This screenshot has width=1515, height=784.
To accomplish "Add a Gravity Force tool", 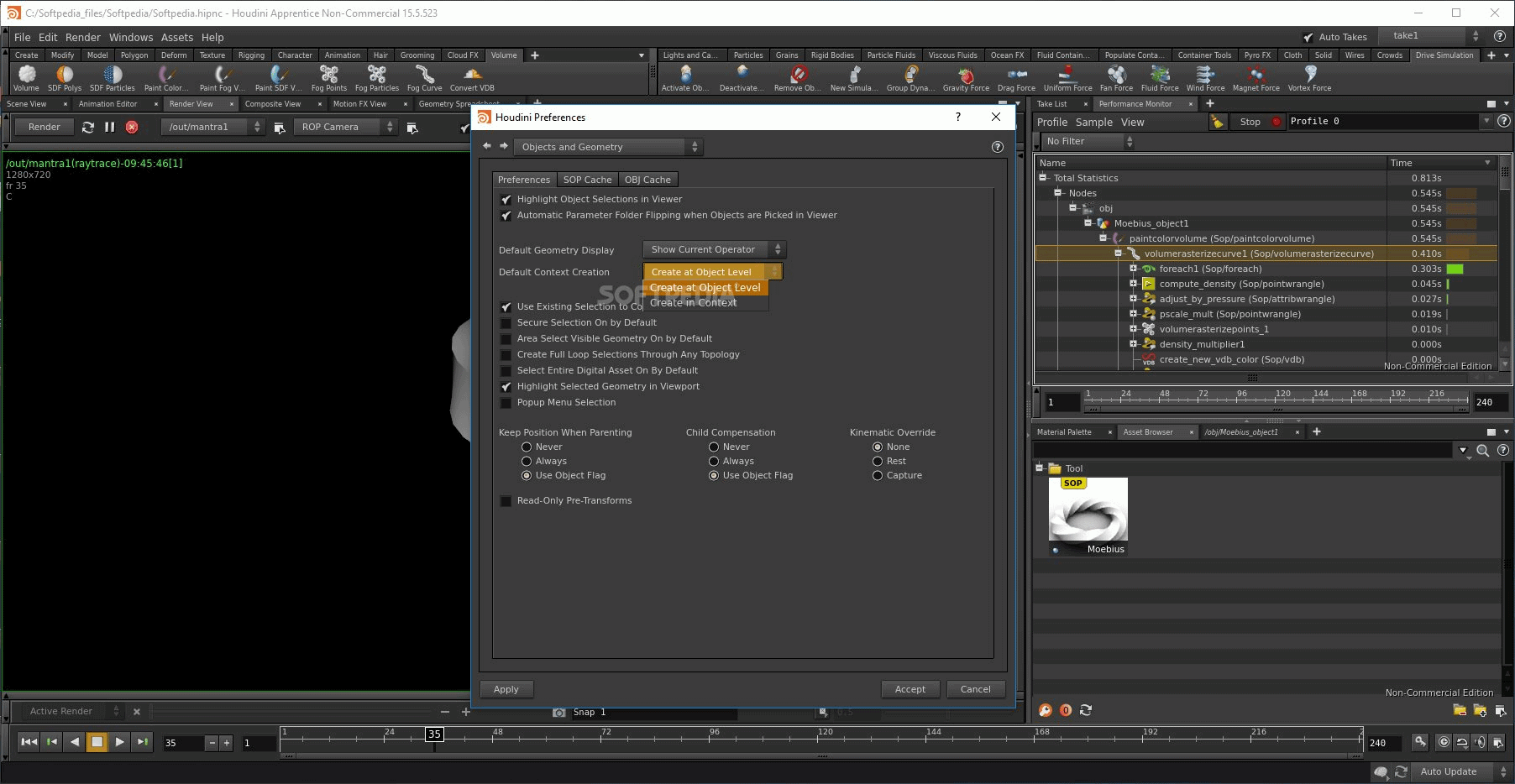I will (x=966, y=78).
